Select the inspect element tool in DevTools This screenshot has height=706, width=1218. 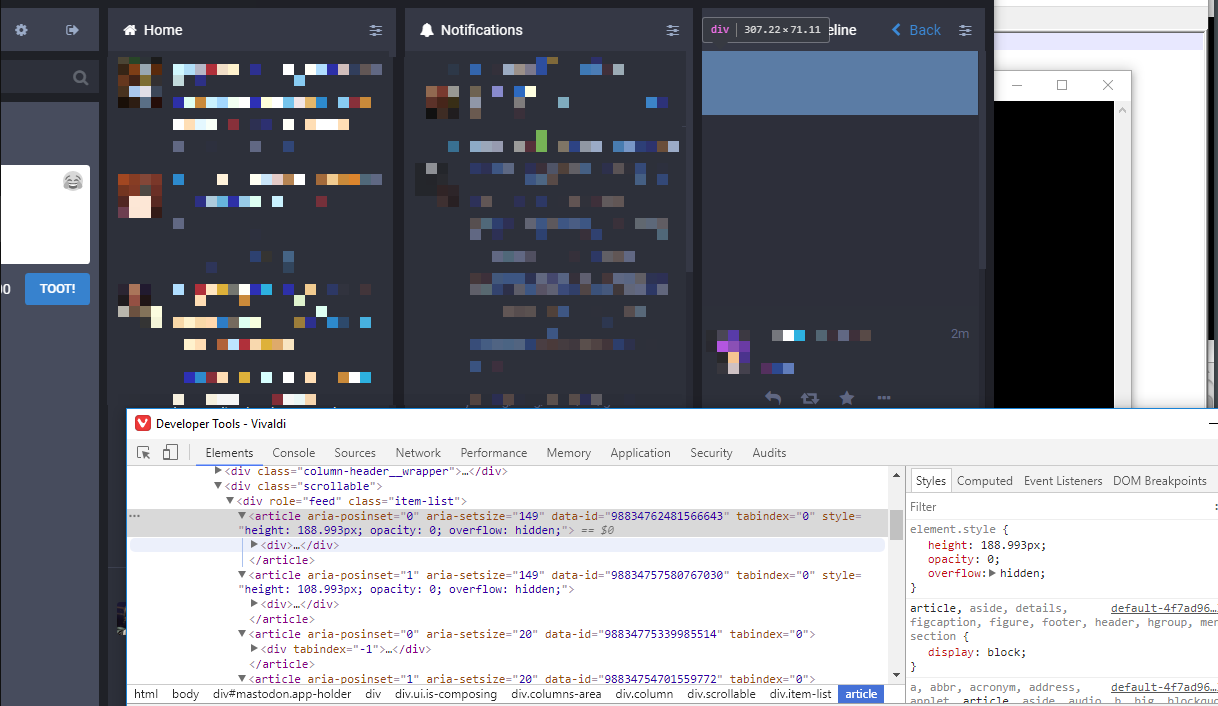tap(143, 452)
